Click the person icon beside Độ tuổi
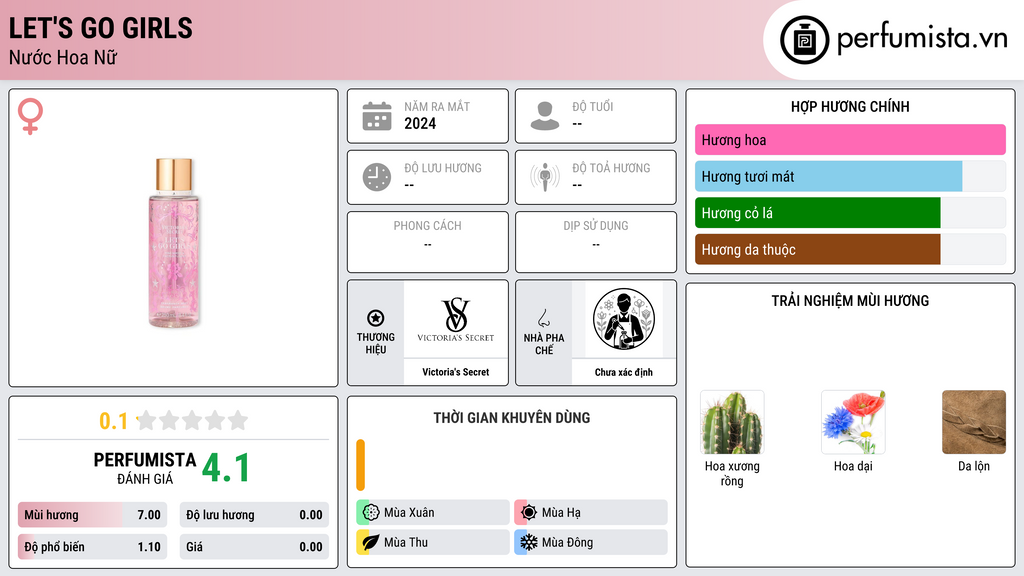This screenshot has height=576, width=1024. pos(545,116)
